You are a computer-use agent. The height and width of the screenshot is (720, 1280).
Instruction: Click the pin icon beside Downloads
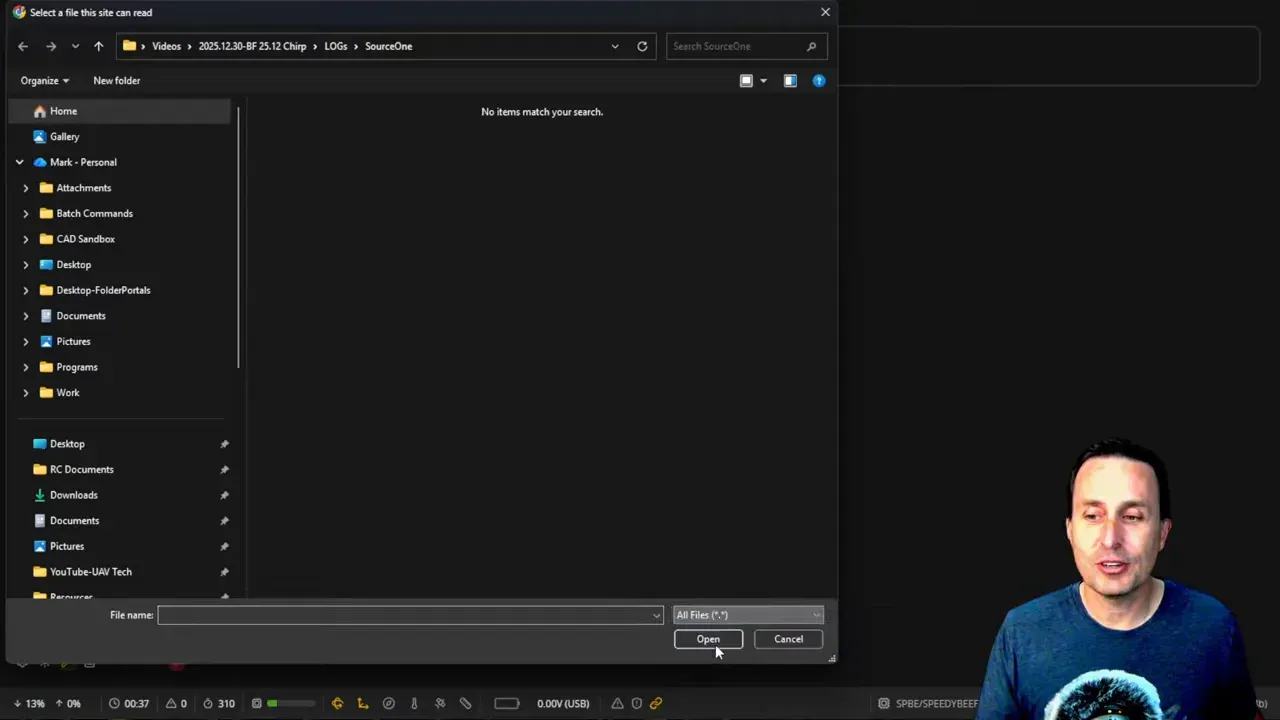(x=224, y=495)
